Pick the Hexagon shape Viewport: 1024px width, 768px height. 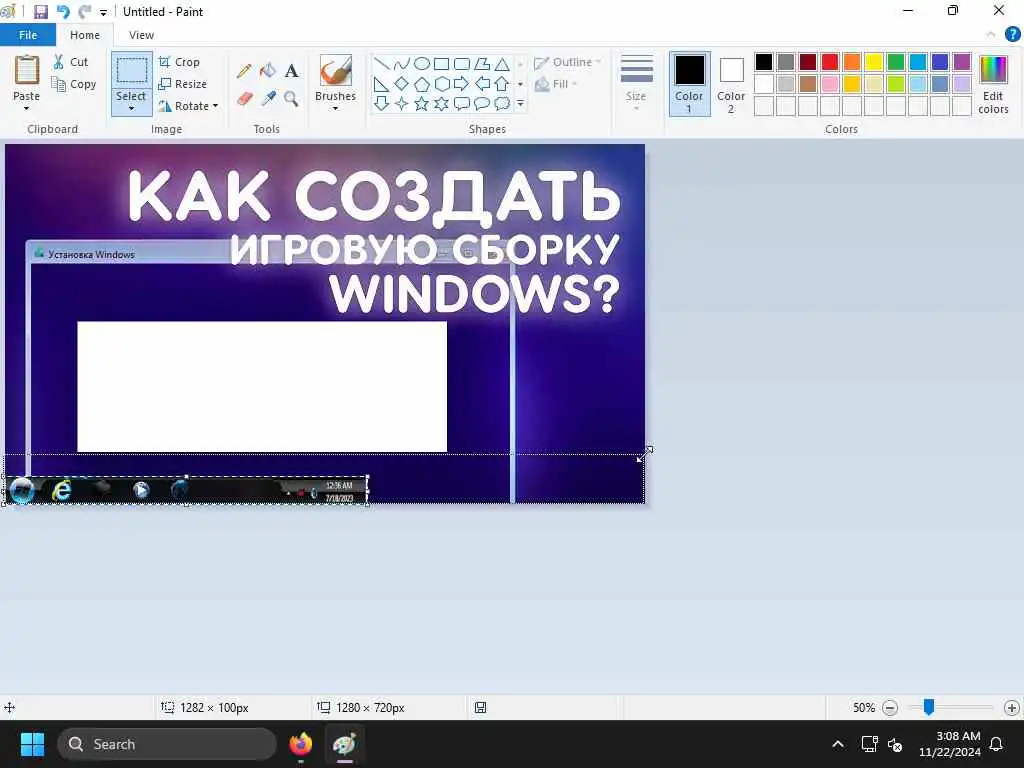click(x=442, y=84)
